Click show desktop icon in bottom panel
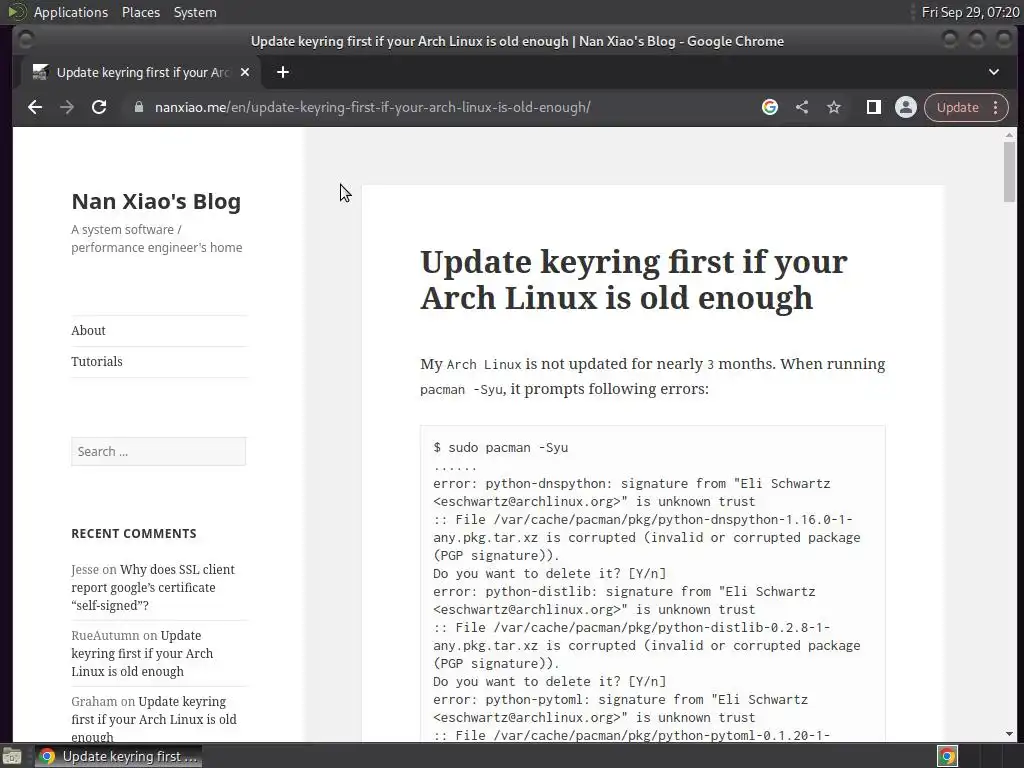 12,756
